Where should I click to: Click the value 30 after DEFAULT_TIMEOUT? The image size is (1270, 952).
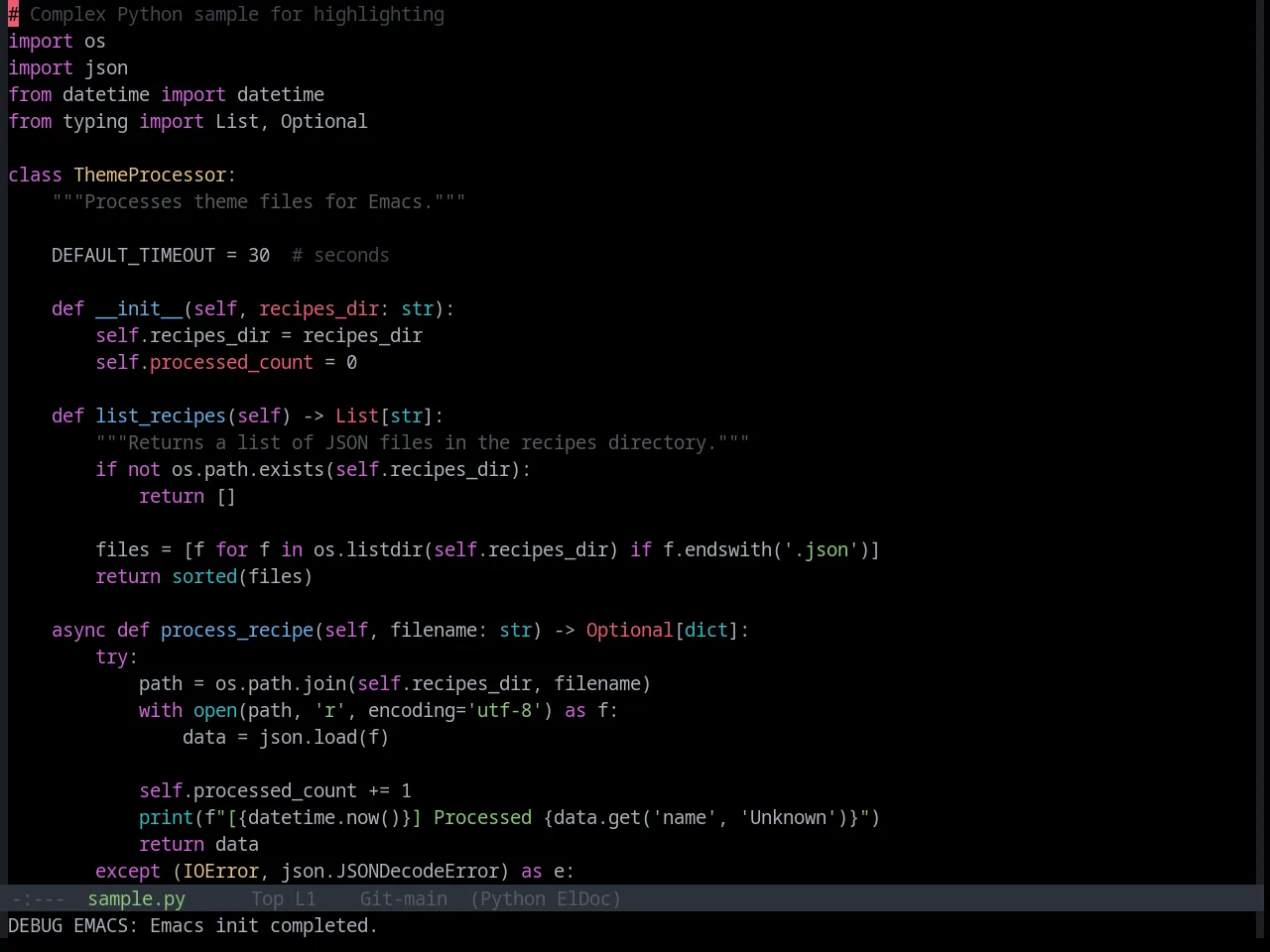pyautogui.click(x=259, y=255)
